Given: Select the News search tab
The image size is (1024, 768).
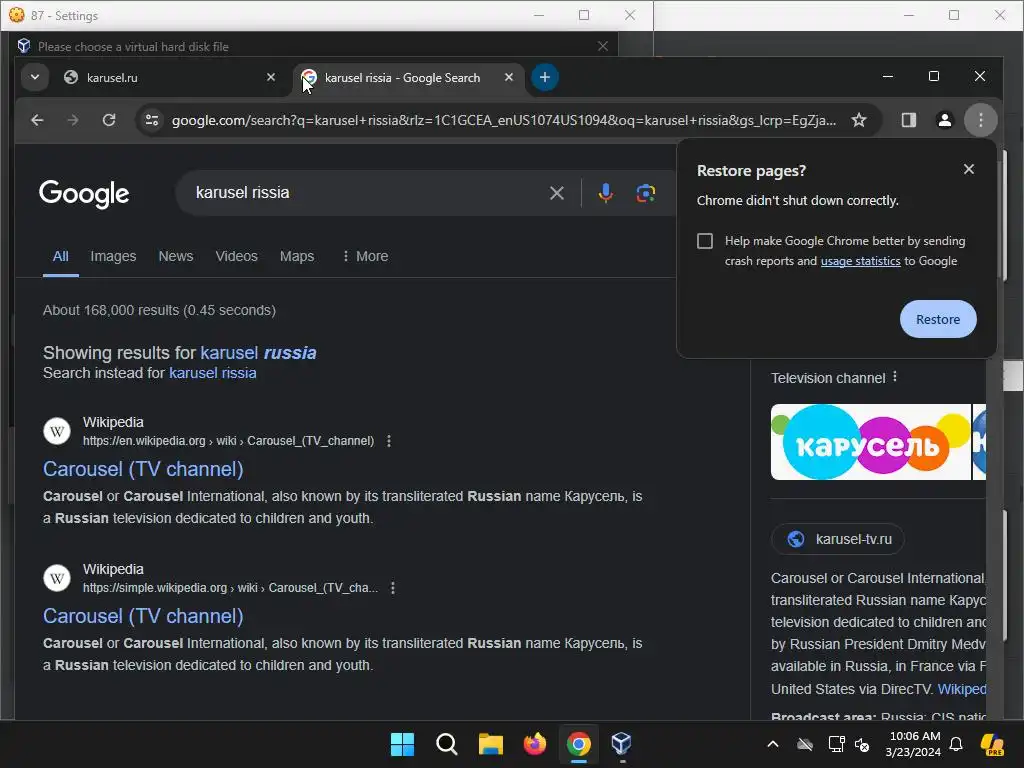Looking at the screenshot, I should pos(176,256).
